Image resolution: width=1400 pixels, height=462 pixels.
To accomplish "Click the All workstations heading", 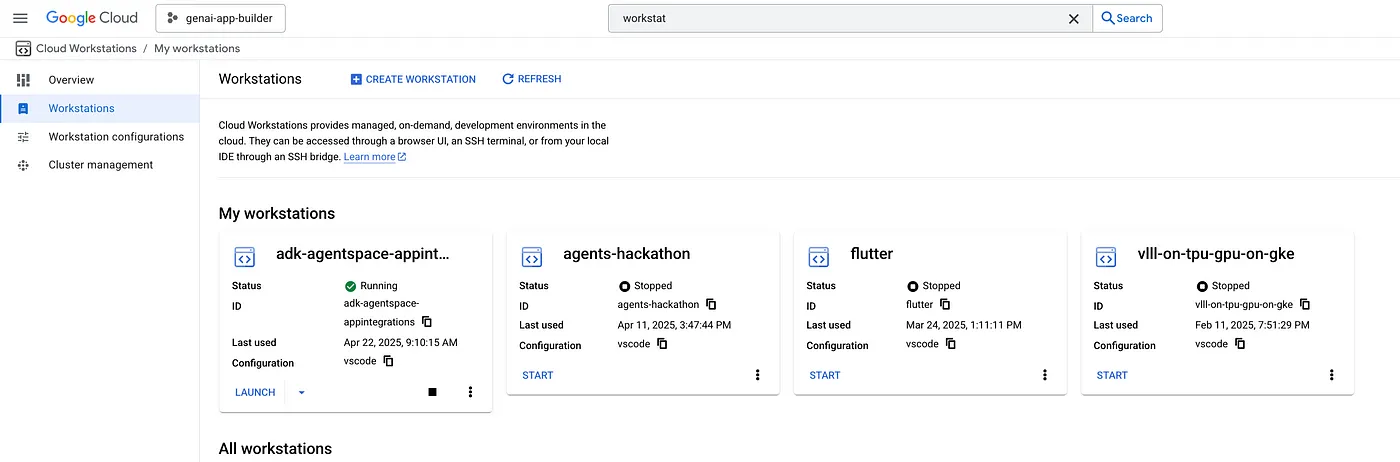I will (x=275, y=449).
